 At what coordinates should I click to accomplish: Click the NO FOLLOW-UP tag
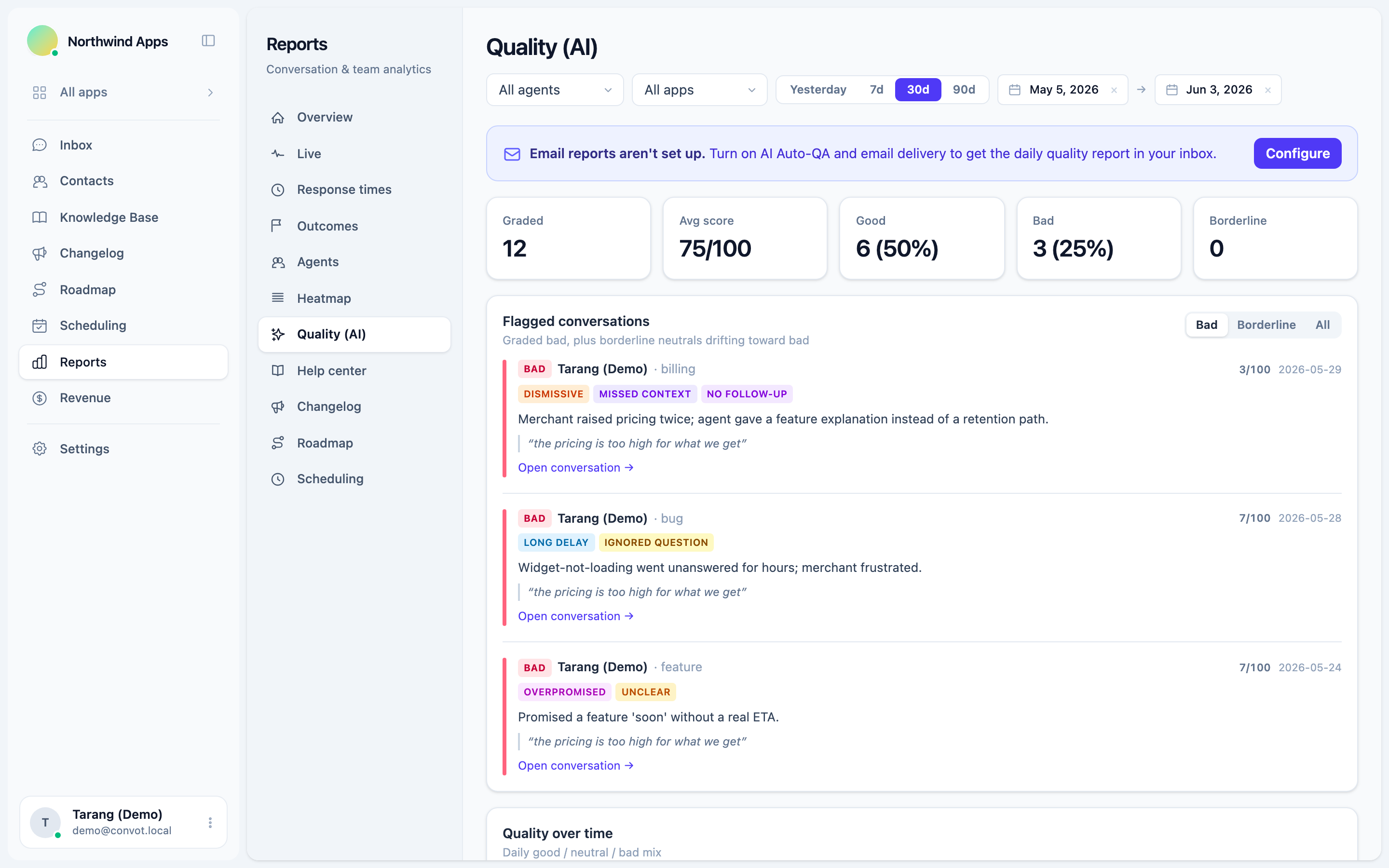tap(747, 394)
